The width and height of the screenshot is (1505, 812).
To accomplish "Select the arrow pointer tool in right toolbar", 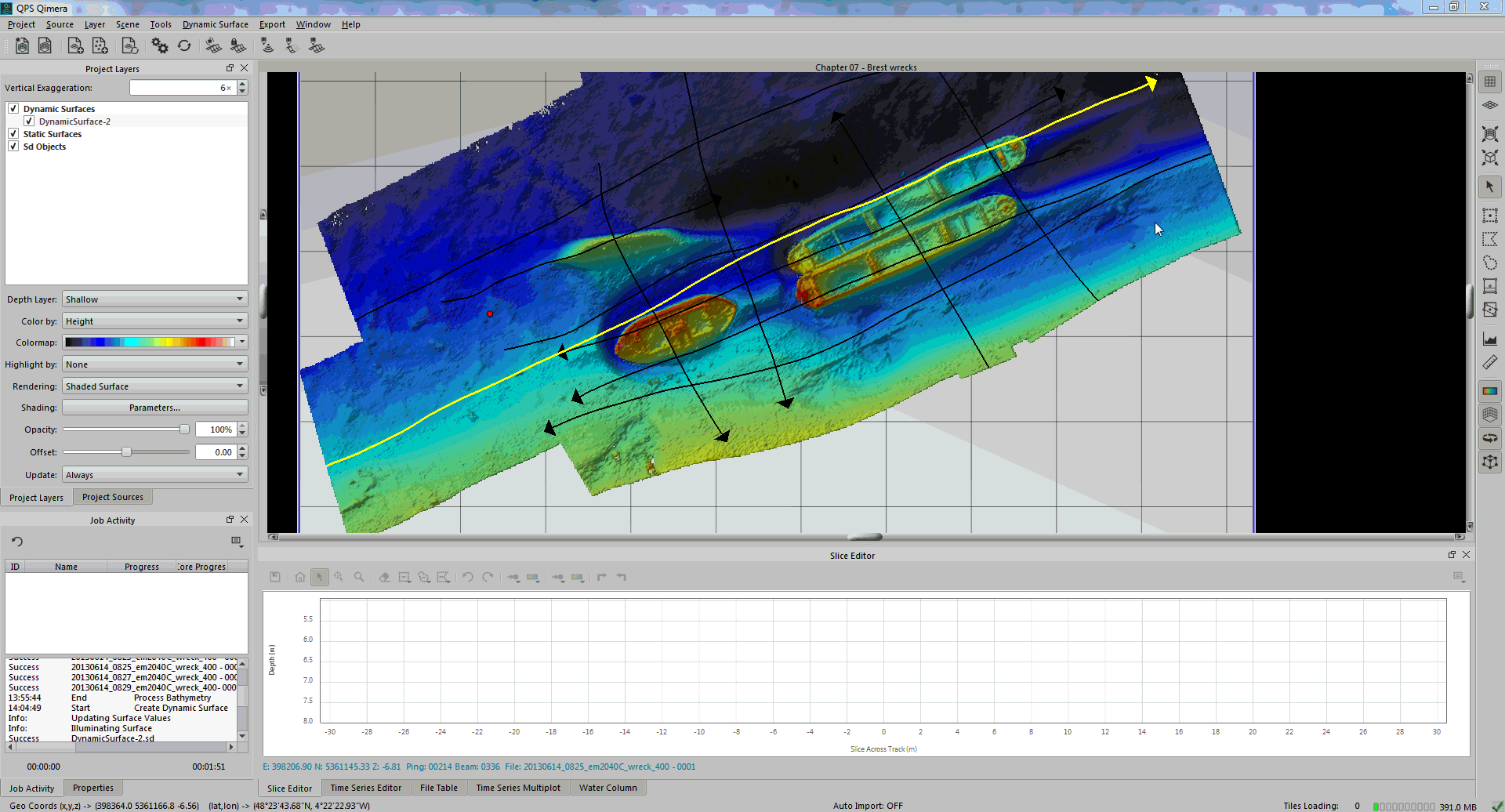I will pyautogui.click(x=1489, y=187).
